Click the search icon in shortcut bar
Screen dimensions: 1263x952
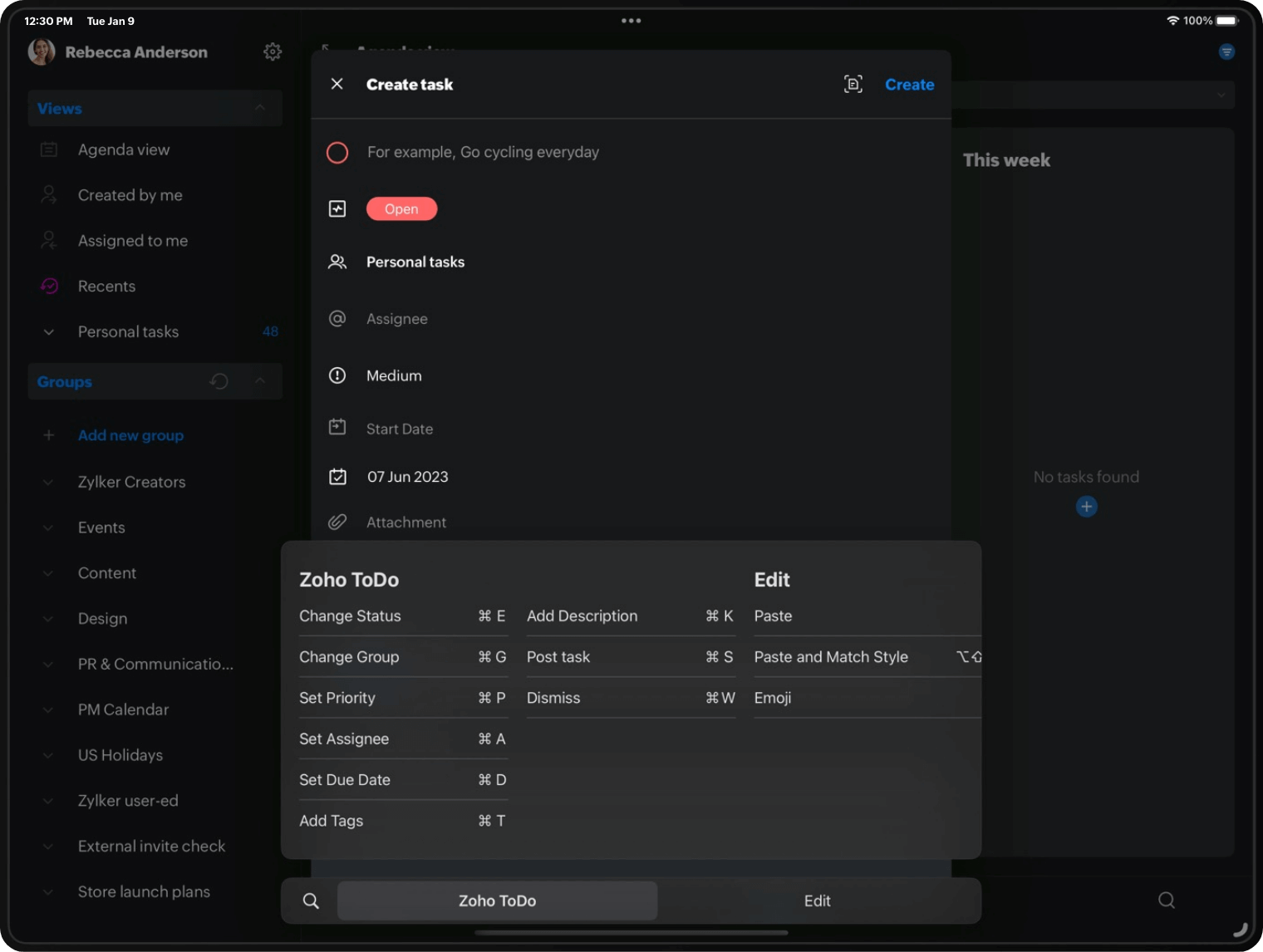311,901
